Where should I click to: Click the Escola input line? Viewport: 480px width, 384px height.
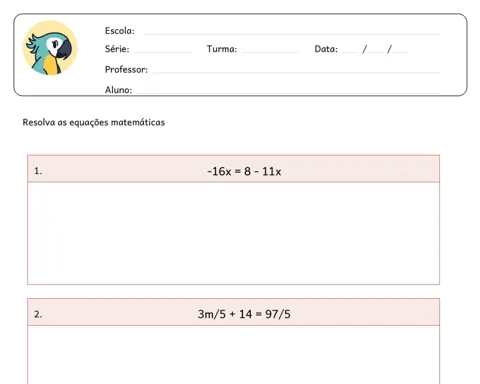tap(292, 33)
